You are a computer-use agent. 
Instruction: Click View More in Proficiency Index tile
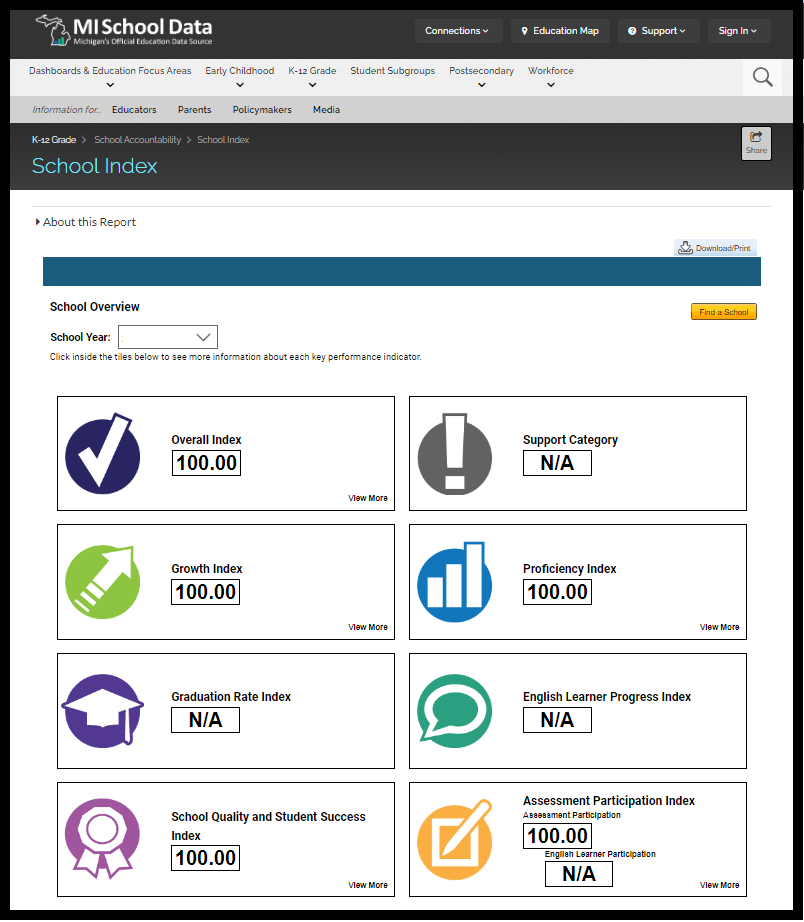pos(719,627)
